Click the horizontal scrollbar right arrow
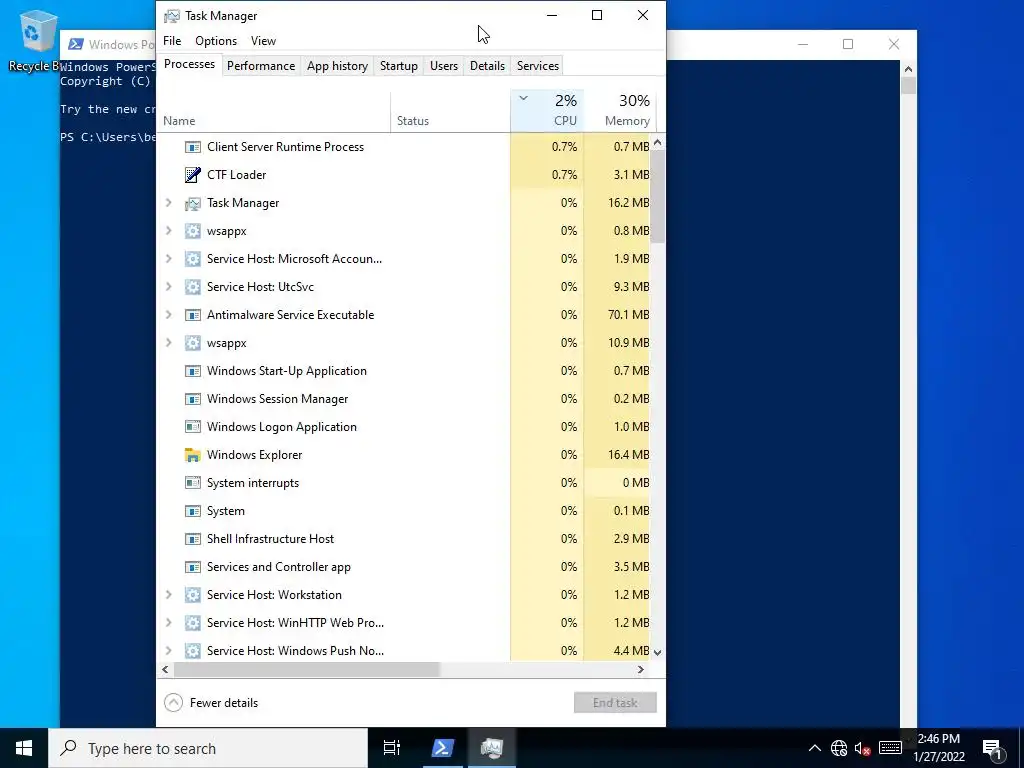Viewport: 1024px width, 768px height. point(641,669)
